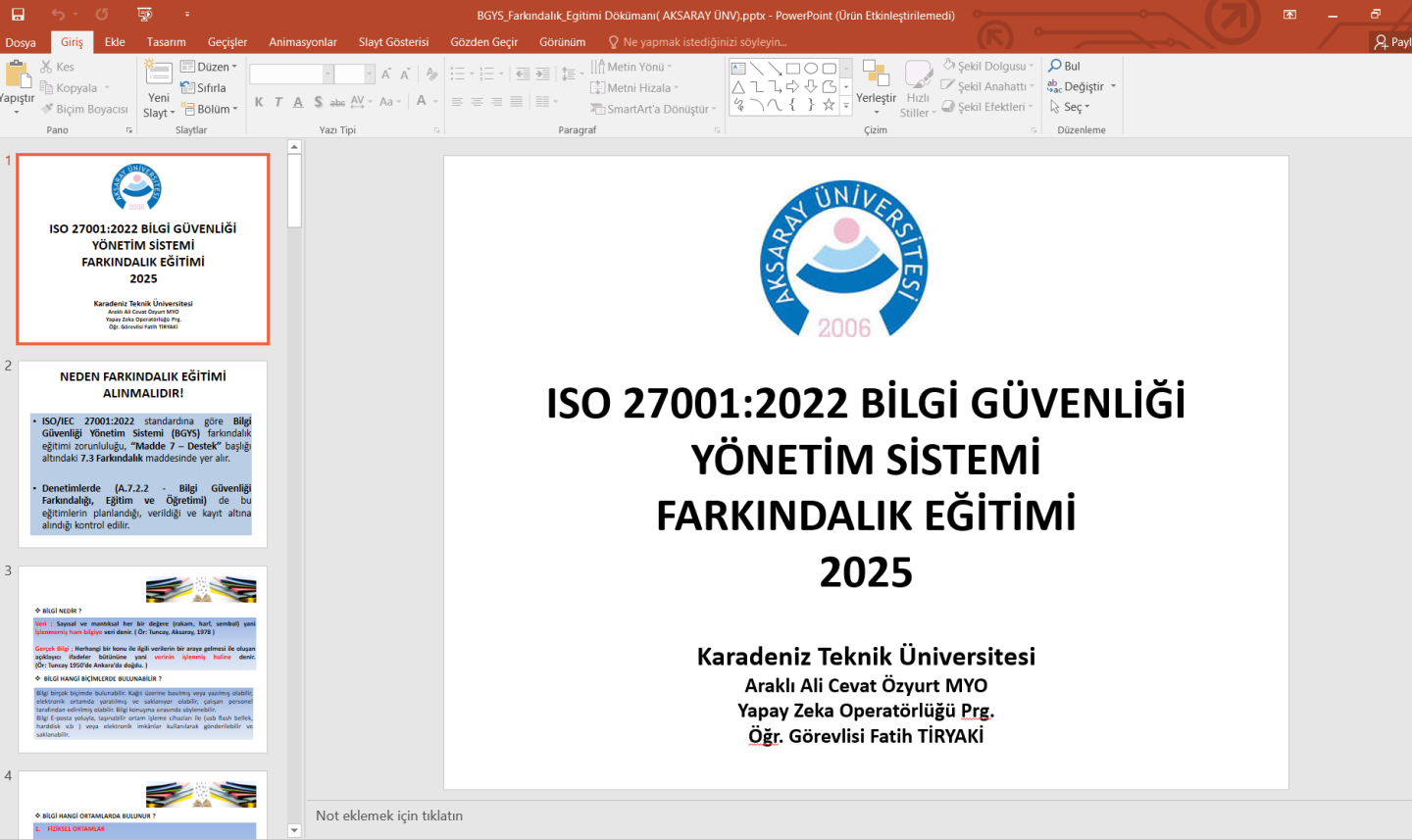Open the Düzen (Layout) dropdown
The width and height of the screenshot is (1412, 840).
(210, 67)
